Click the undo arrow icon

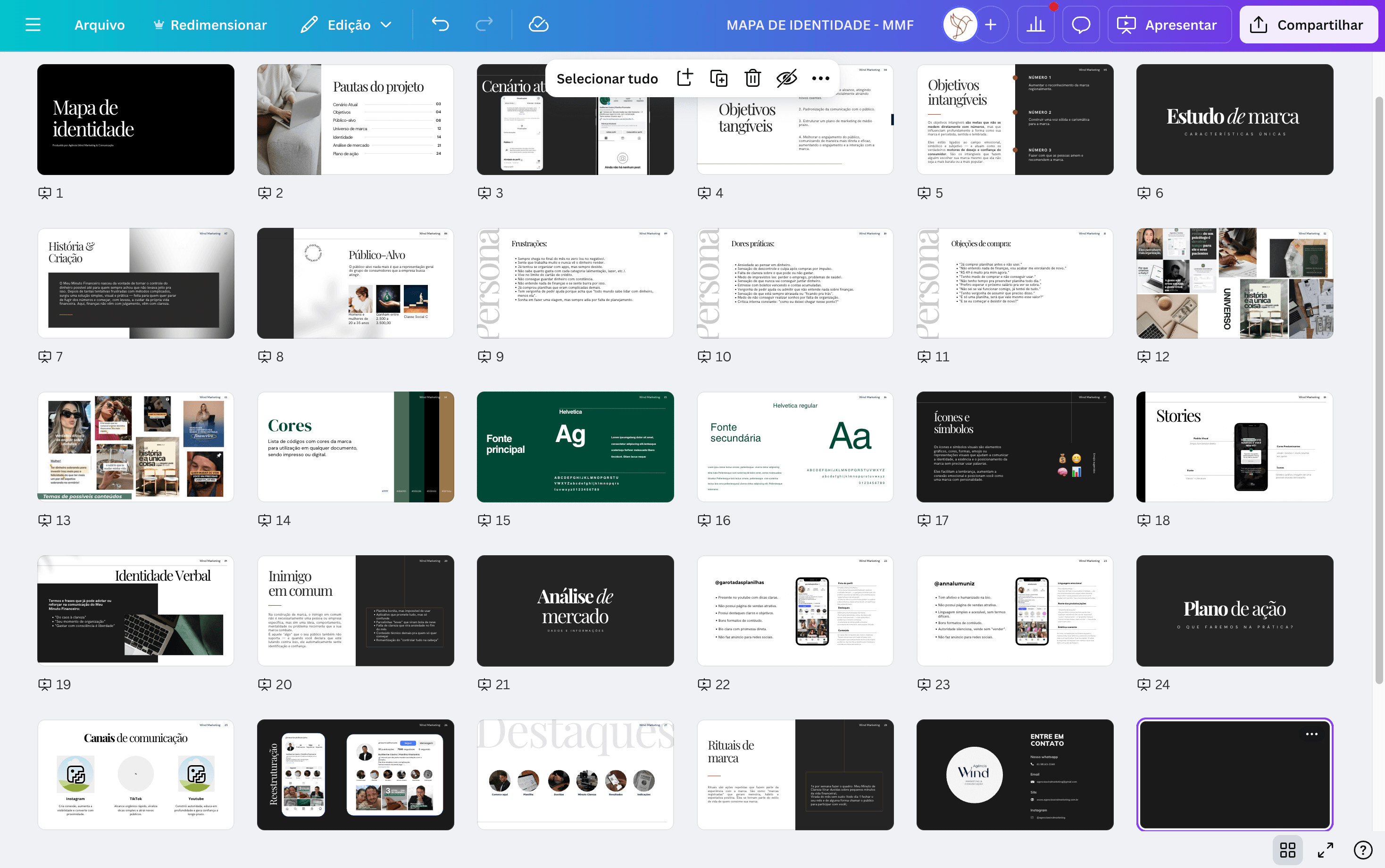tap(440, 25)
